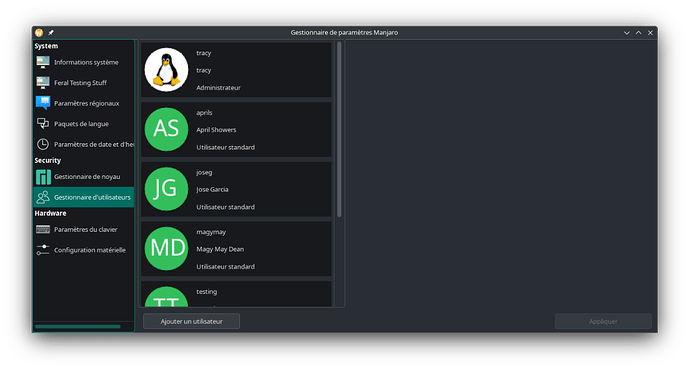Viewport: 690px width, 371px height.
Task: Open Configuration matérielle sliders icon
Action: [43, 250]
